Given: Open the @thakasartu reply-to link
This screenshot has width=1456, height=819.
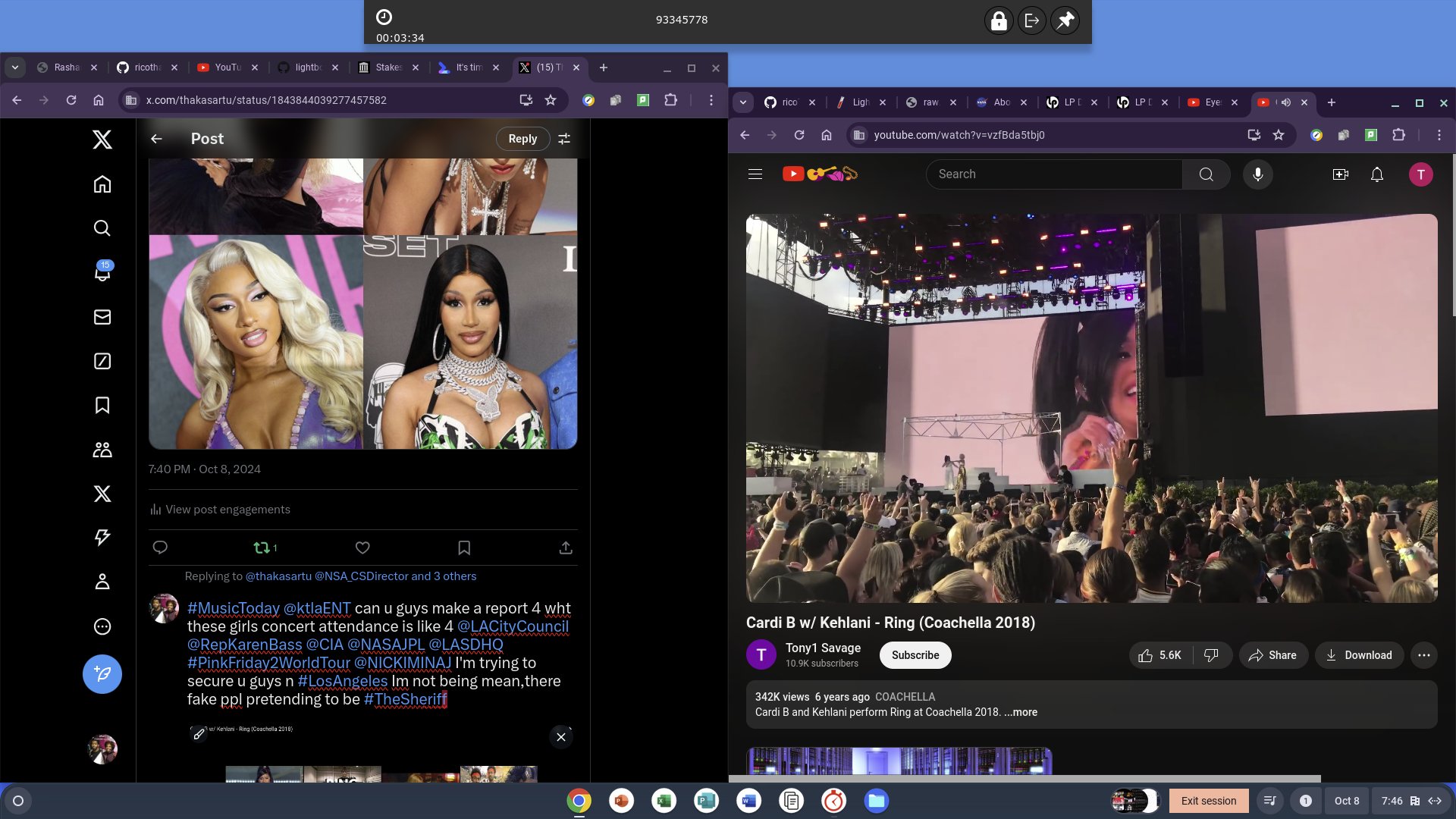Looking at the screenshot, I should click(x=278, y=576).
